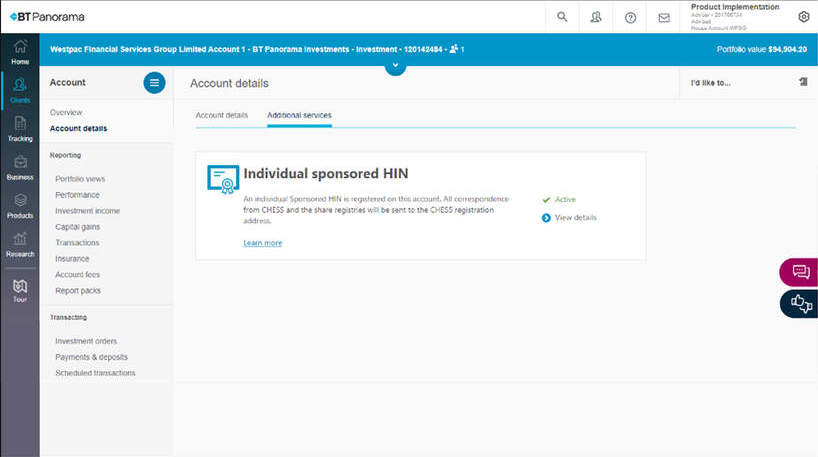The height and width of the screenshot is (457, 818).
Task: Click the Account details page heading
Action: coord(229,83)
